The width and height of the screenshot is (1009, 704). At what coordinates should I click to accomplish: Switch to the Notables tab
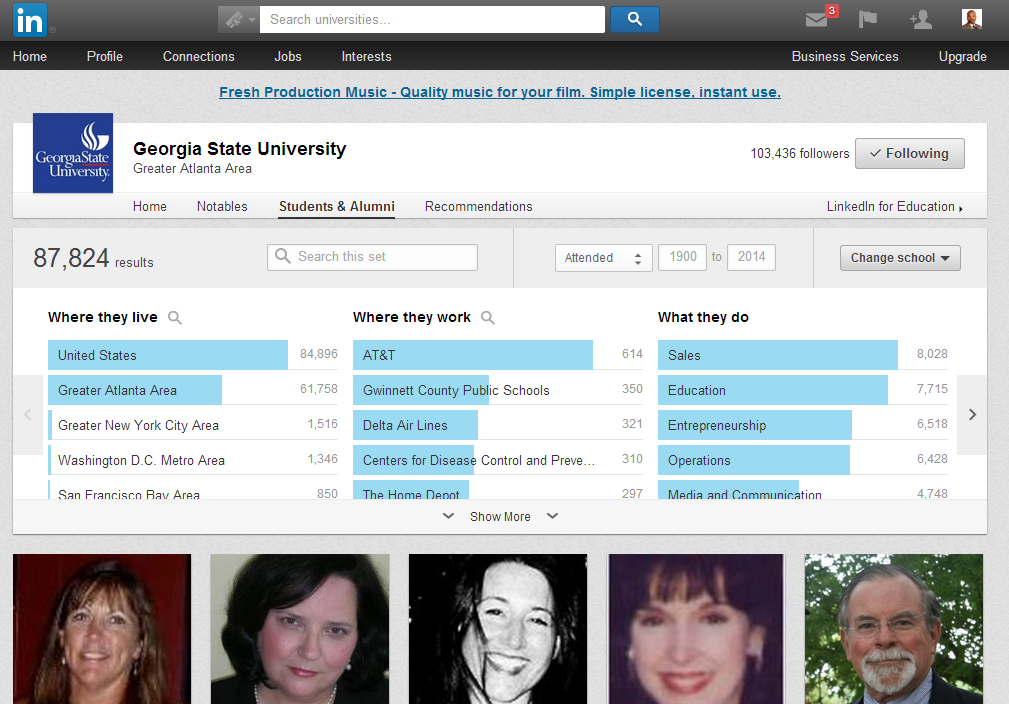click(x=222, y=207)
